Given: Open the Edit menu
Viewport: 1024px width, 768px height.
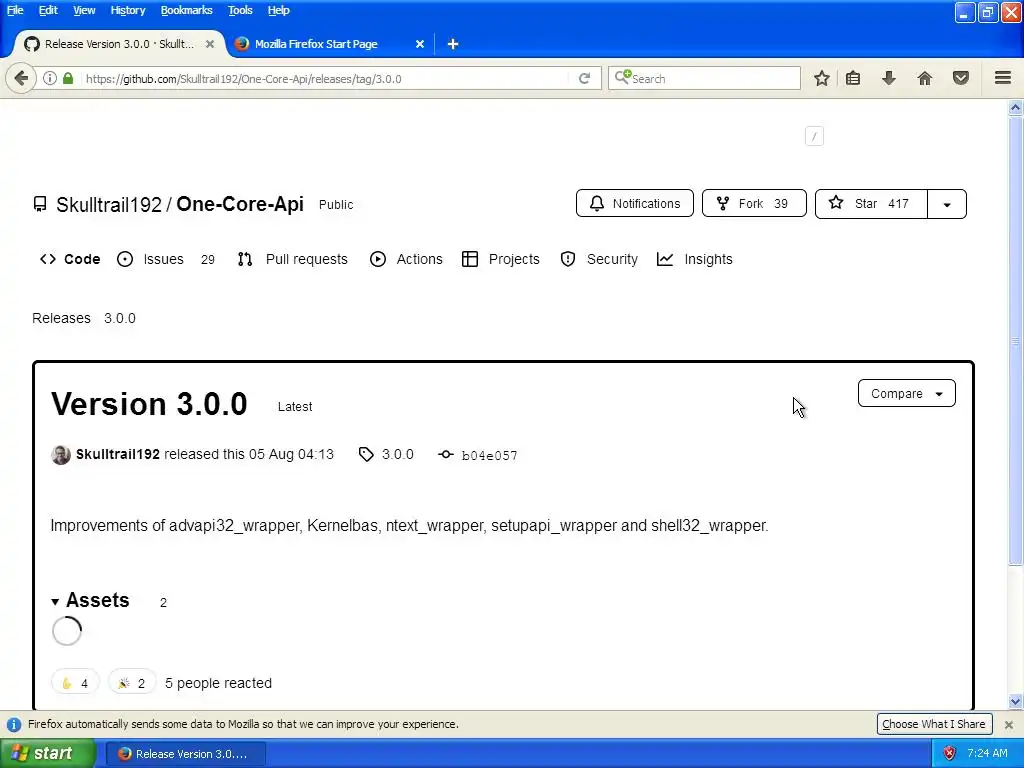Looking at the screenshot, I should pos(48,10).
